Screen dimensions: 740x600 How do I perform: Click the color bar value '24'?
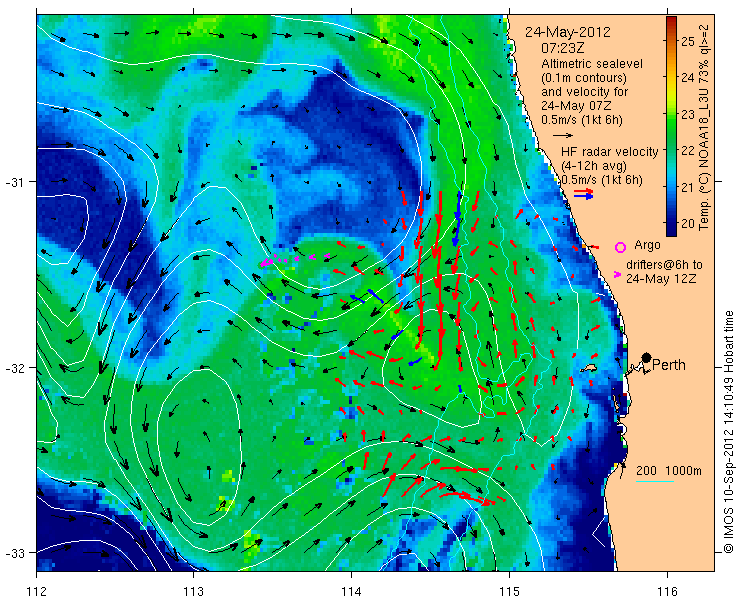(x=688, y=78)
